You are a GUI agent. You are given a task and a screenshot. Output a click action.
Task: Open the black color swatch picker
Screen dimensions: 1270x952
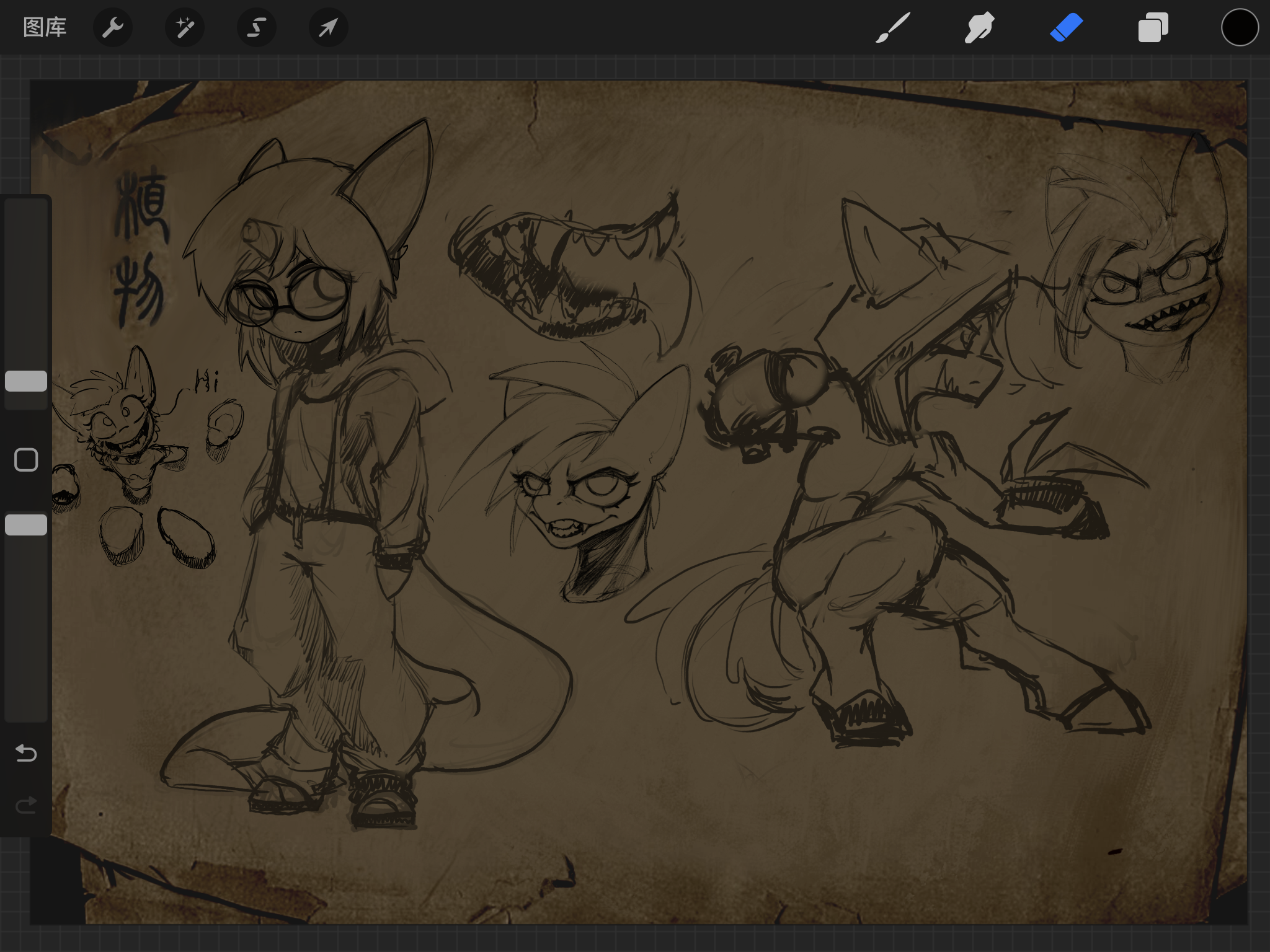(1240, 28)
